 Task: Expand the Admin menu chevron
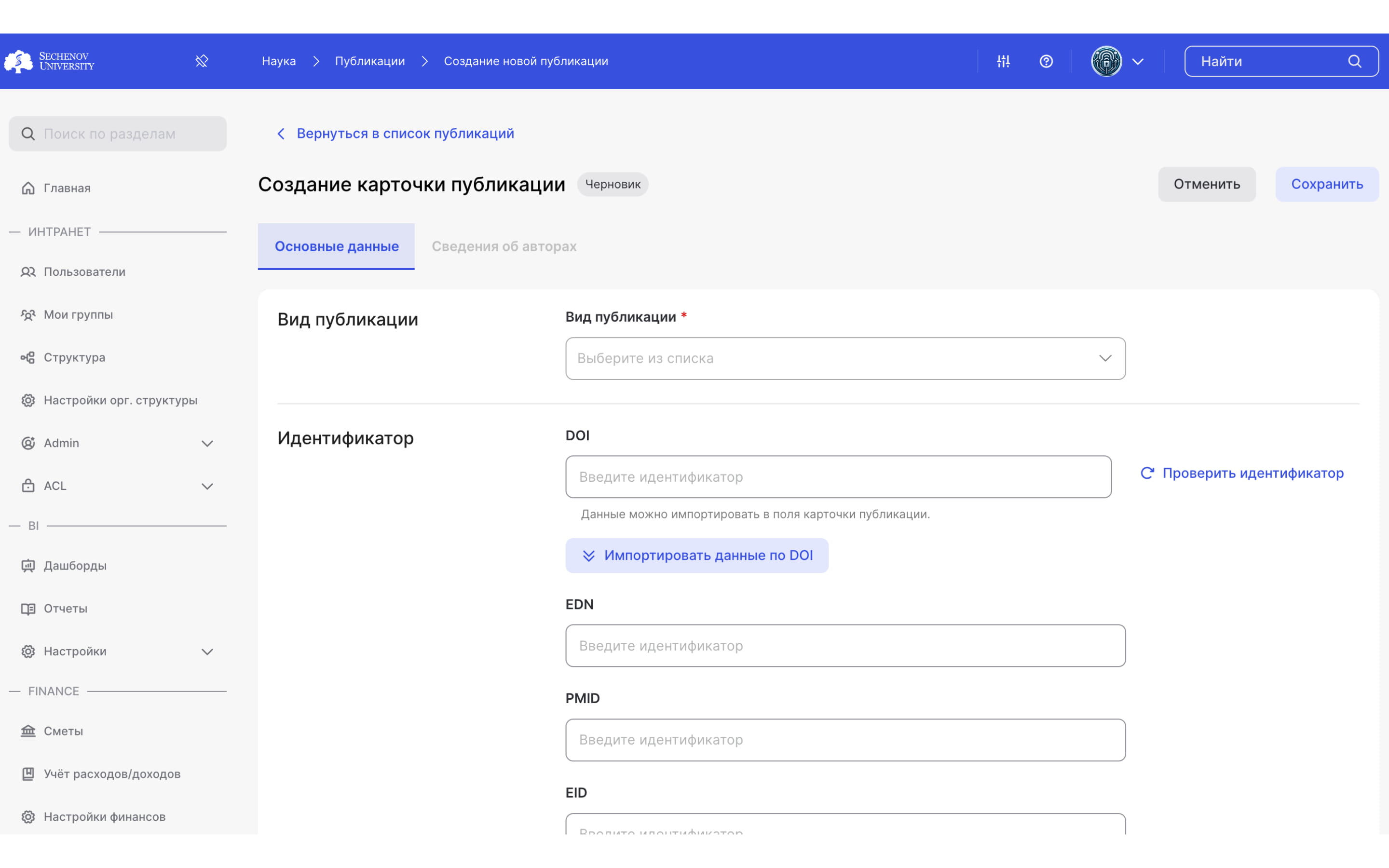[x=207, y=443]
